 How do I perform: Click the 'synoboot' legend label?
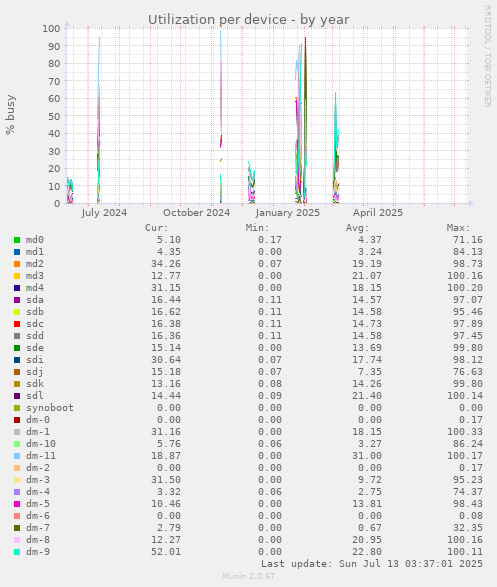(50, 408)
